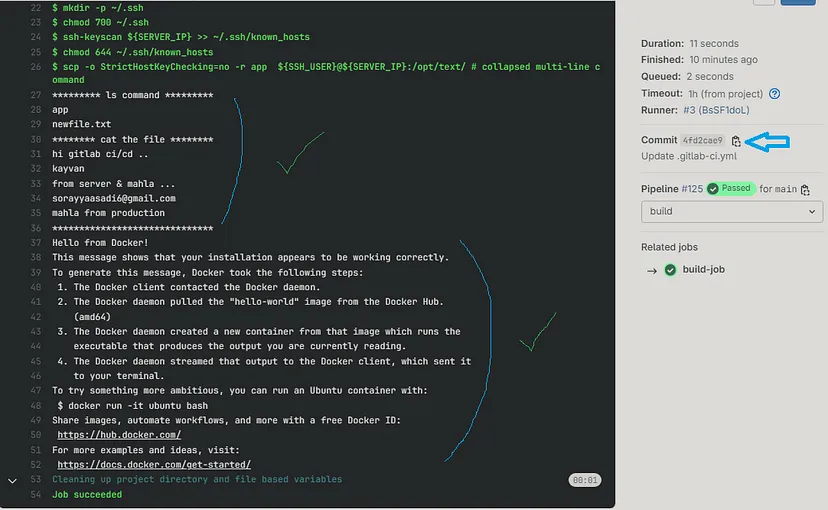
Task: Select the 'Queued: 2 seconds' text
Action: click(x=687, y=77)
